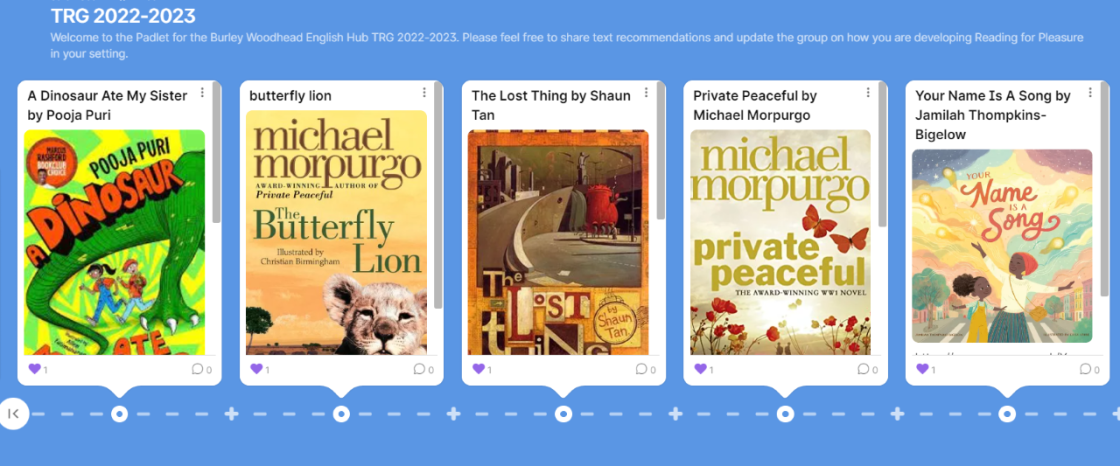
Task: Open options menu on Dinosaur Ate My Sister post
Action: pyautogui.click(x=202, y=93)
